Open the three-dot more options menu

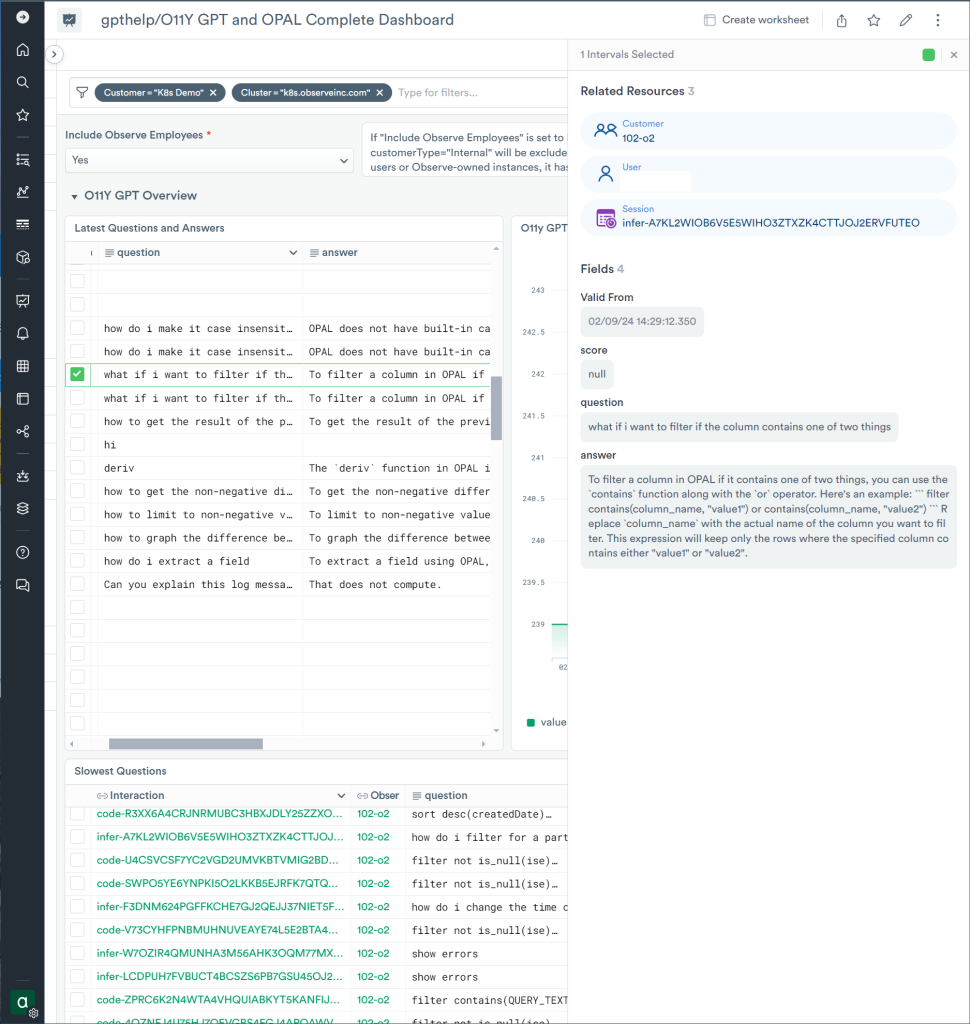pyautogui.click(x=937, y=20)
